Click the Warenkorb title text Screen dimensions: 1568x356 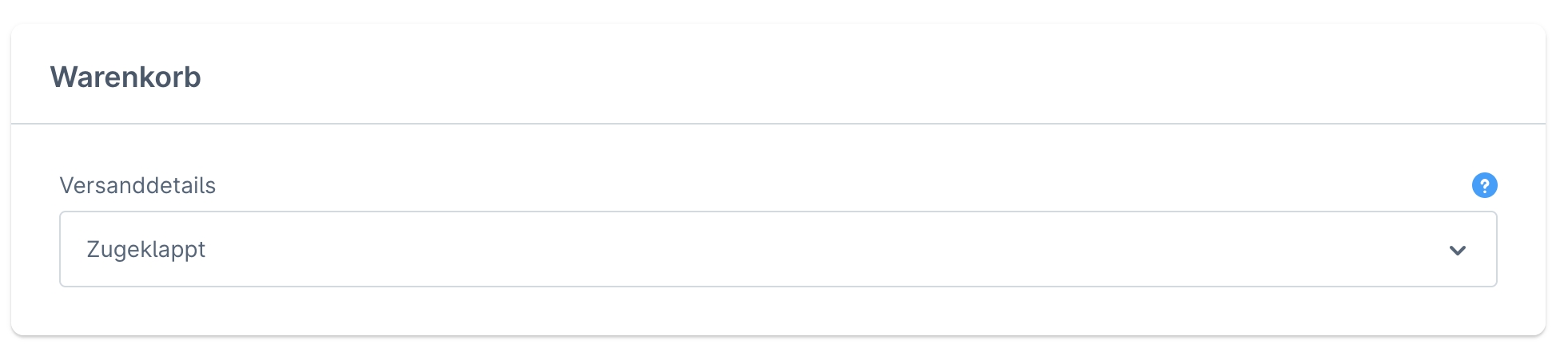coord(125,77)
